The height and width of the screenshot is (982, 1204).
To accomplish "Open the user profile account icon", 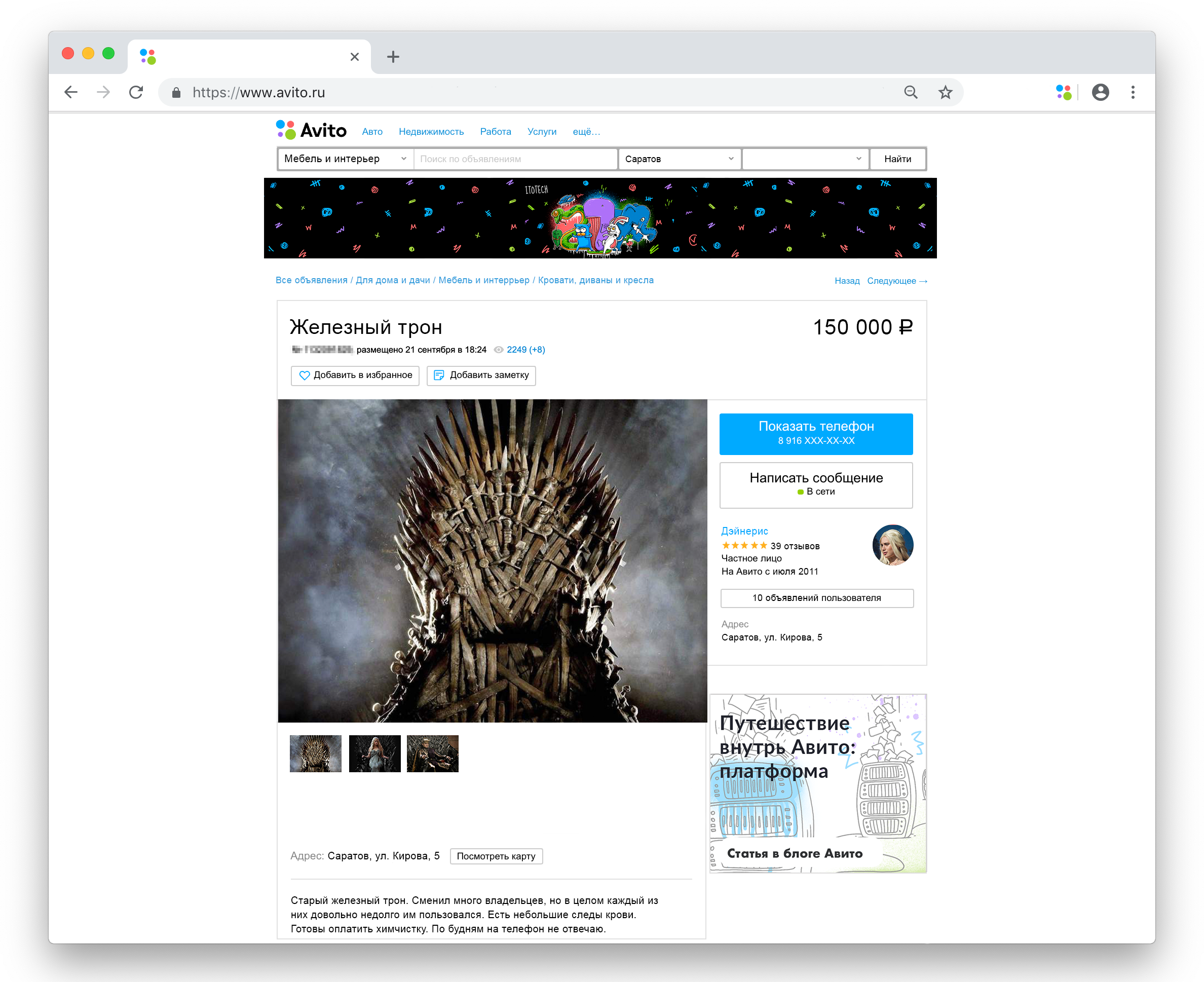I will pos(1100,92).
